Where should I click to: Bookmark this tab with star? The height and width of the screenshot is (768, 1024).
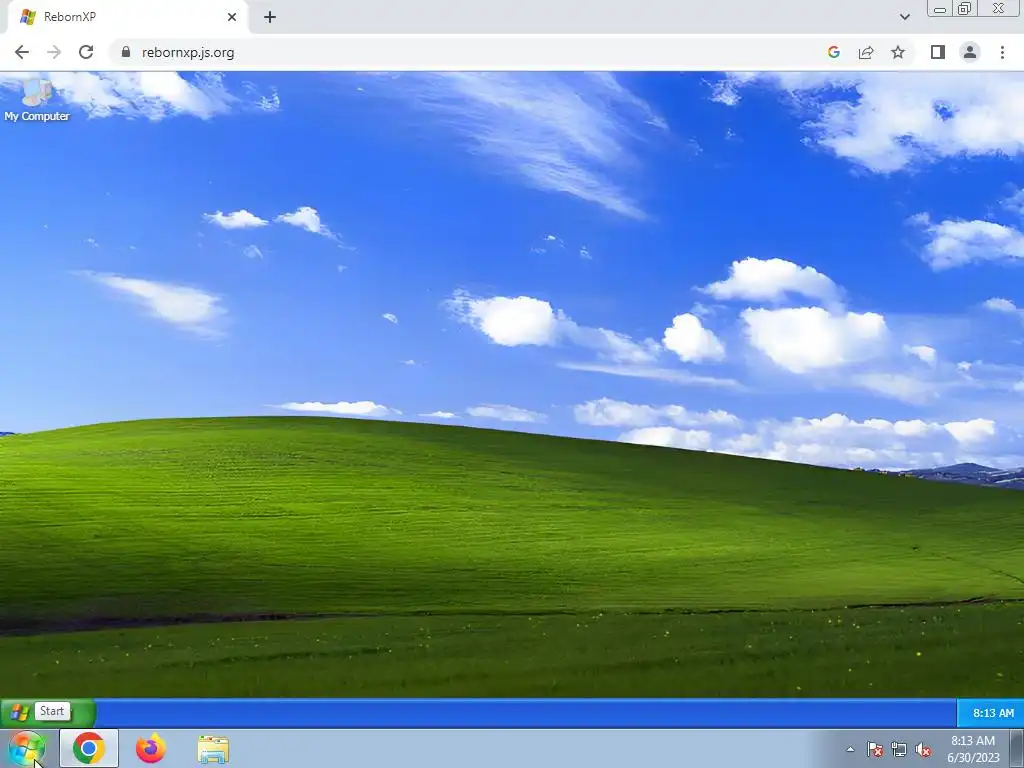pyautogui.click(x=898, y=52)
